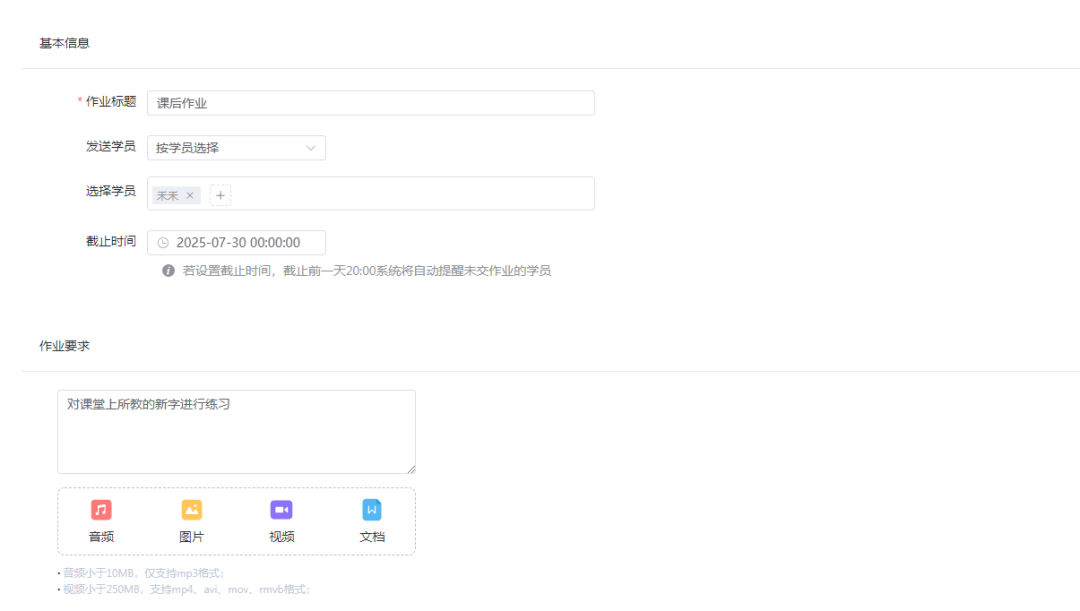
Task: Click the yellow image upload icon
Action: 192,510
